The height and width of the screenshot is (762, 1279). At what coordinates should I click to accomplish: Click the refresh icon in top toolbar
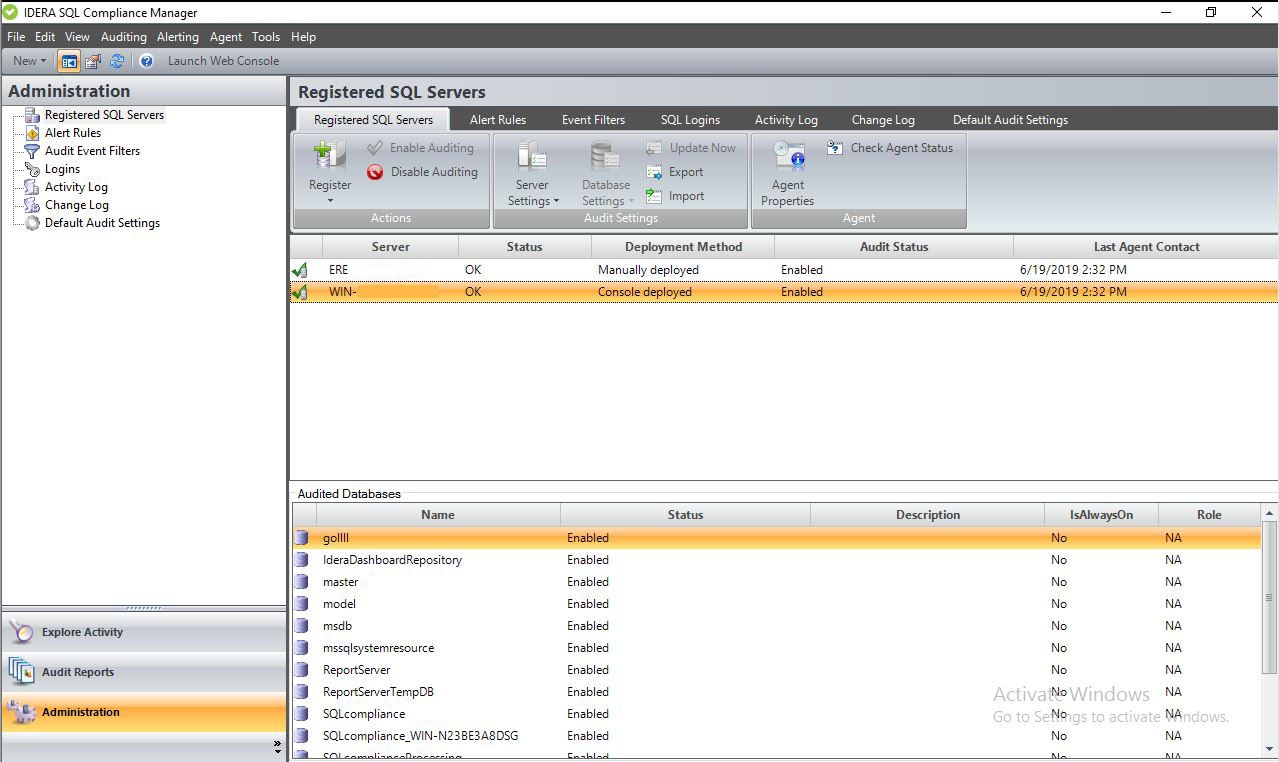click(117, 61)
